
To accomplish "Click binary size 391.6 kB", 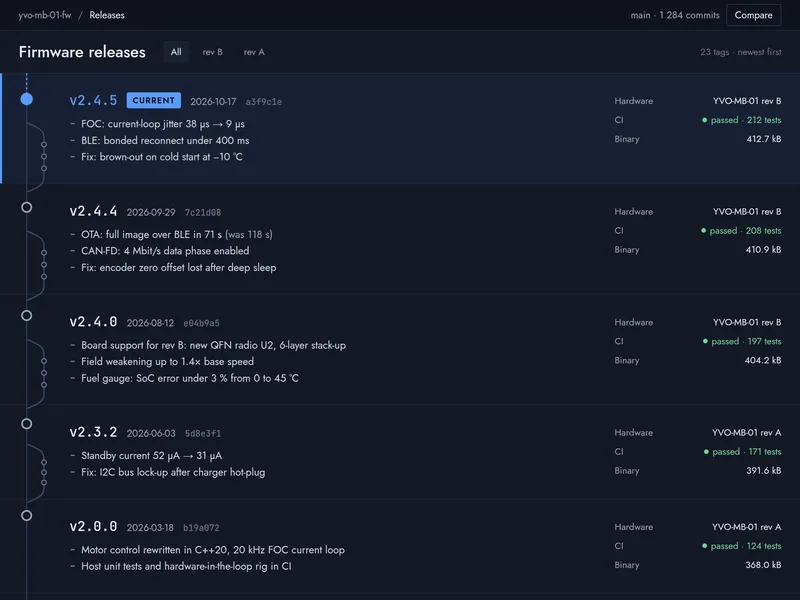I will coord(764,470).
